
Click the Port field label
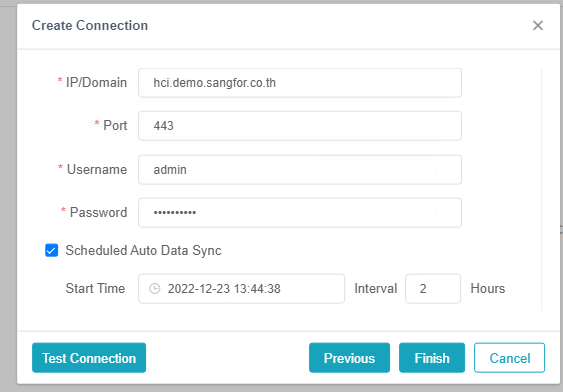(x=115, y=125)
